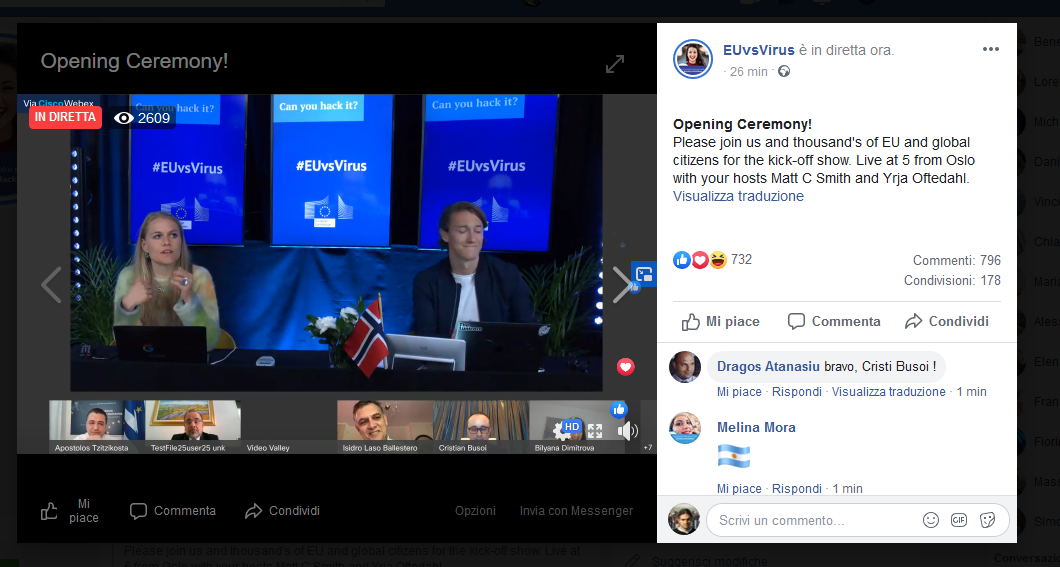Image resolution: width=1060 pixels, height=567 pixels.
Task: Open Opzioni menu below the video
Action: pyautogui.click(x=475, y=511)
